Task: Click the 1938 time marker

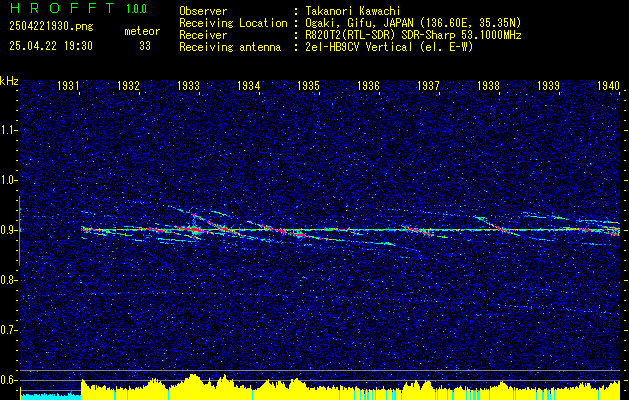Action: point(488,85)
